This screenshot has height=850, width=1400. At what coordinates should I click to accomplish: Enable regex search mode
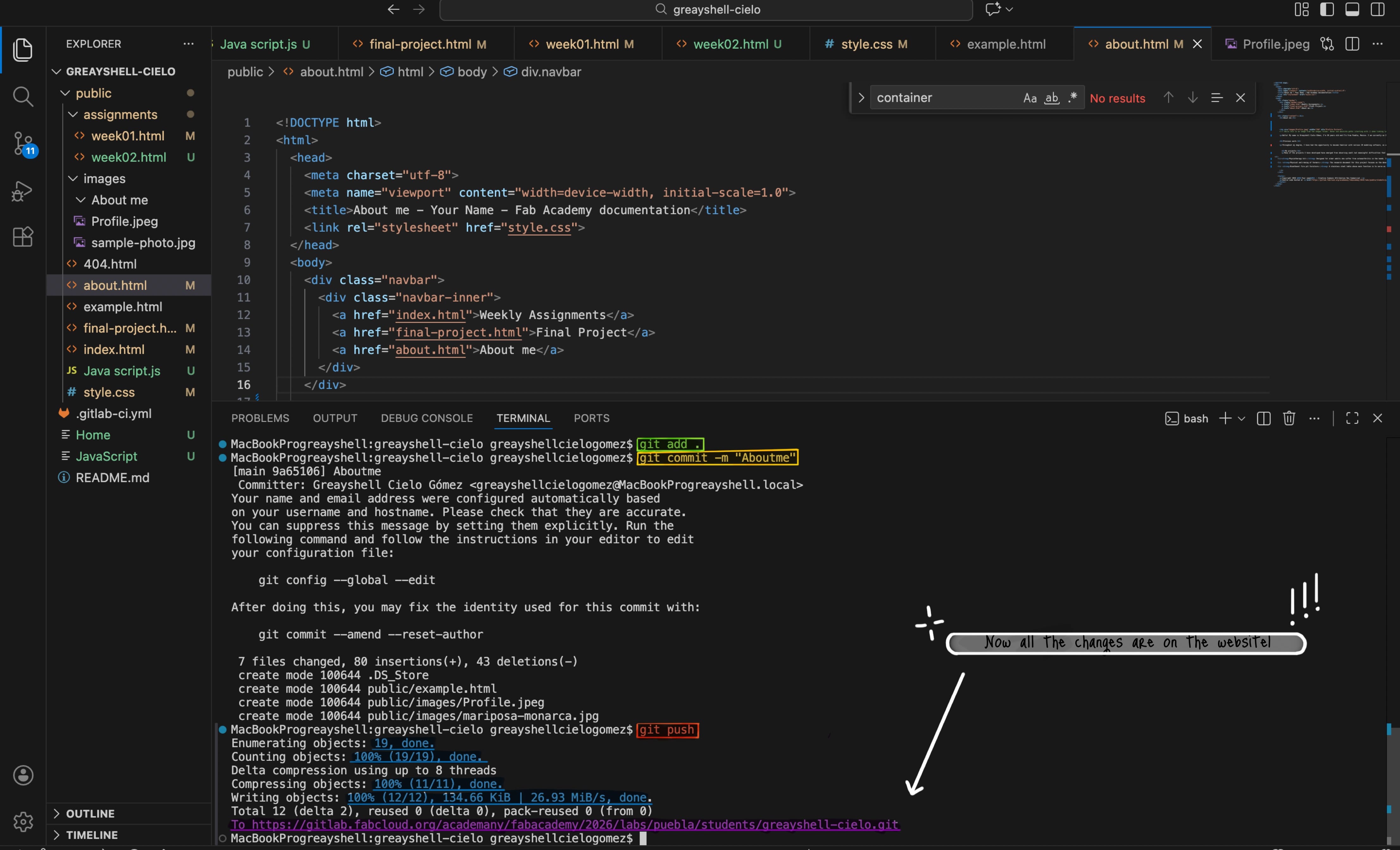pos(1073,98)
